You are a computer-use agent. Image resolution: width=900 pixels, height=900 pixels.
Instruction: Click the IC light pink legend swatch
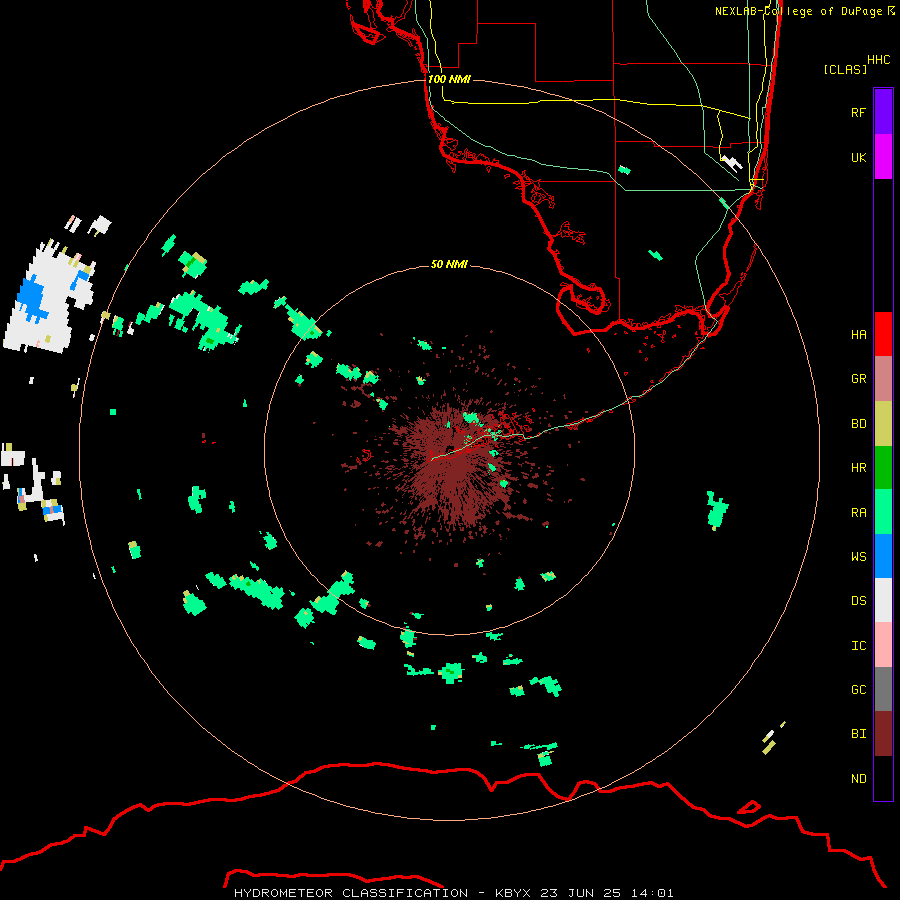(x=883, y=645)
